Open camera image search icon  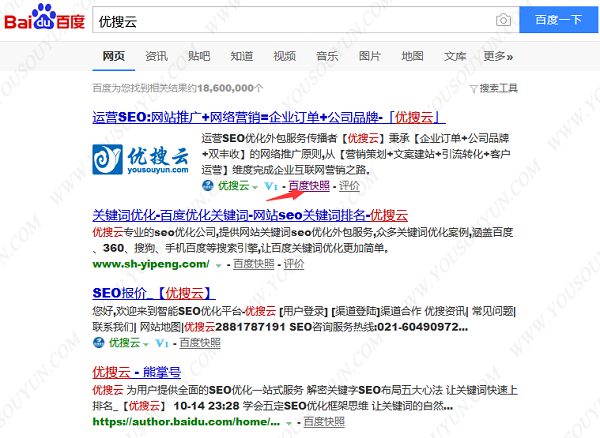point(503,20)
